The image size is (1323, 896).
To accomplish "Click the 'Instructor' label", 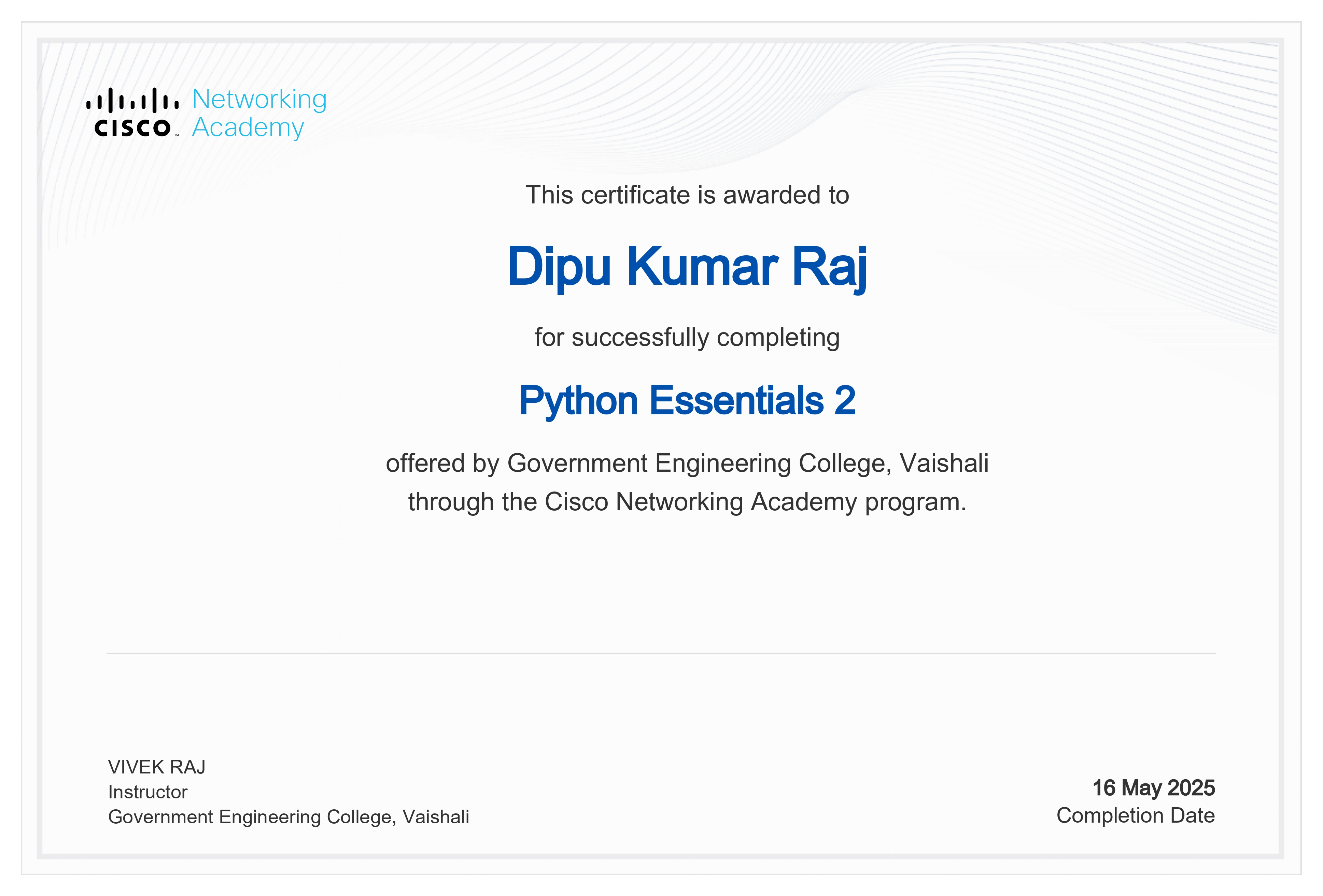I will [x=147, y=792].
